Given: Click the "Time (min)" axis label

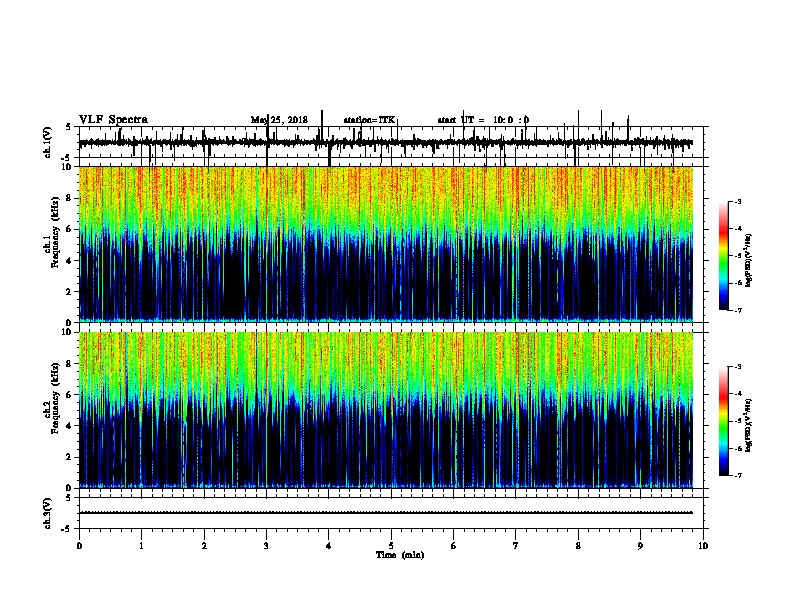Looking at the screenshot, I should (x=400, y=555).
